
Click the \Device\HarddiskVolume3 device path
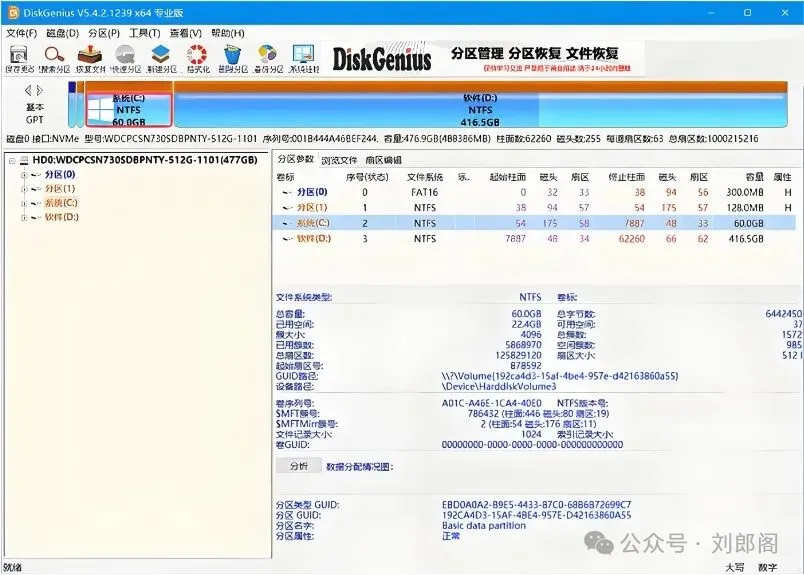point(498,387)
